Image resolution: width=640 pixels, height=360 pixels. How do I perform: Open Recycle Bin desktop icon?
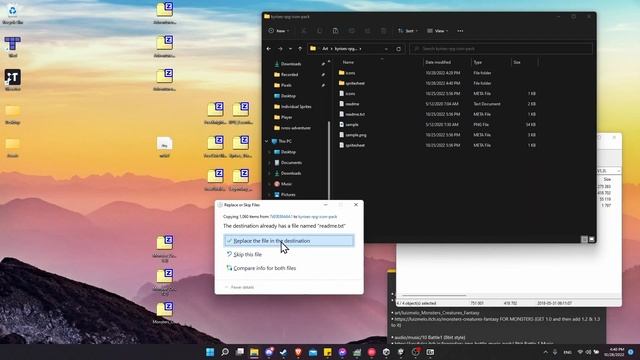(x=13, y=13)
